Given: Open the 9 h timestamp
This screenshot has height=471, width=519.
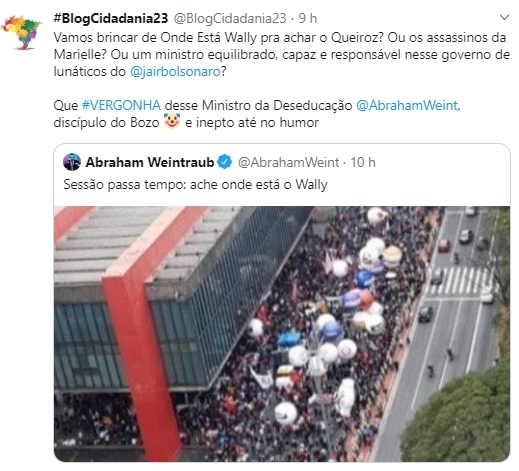Looking at the screenshot, I should click(x=308, y=18).
